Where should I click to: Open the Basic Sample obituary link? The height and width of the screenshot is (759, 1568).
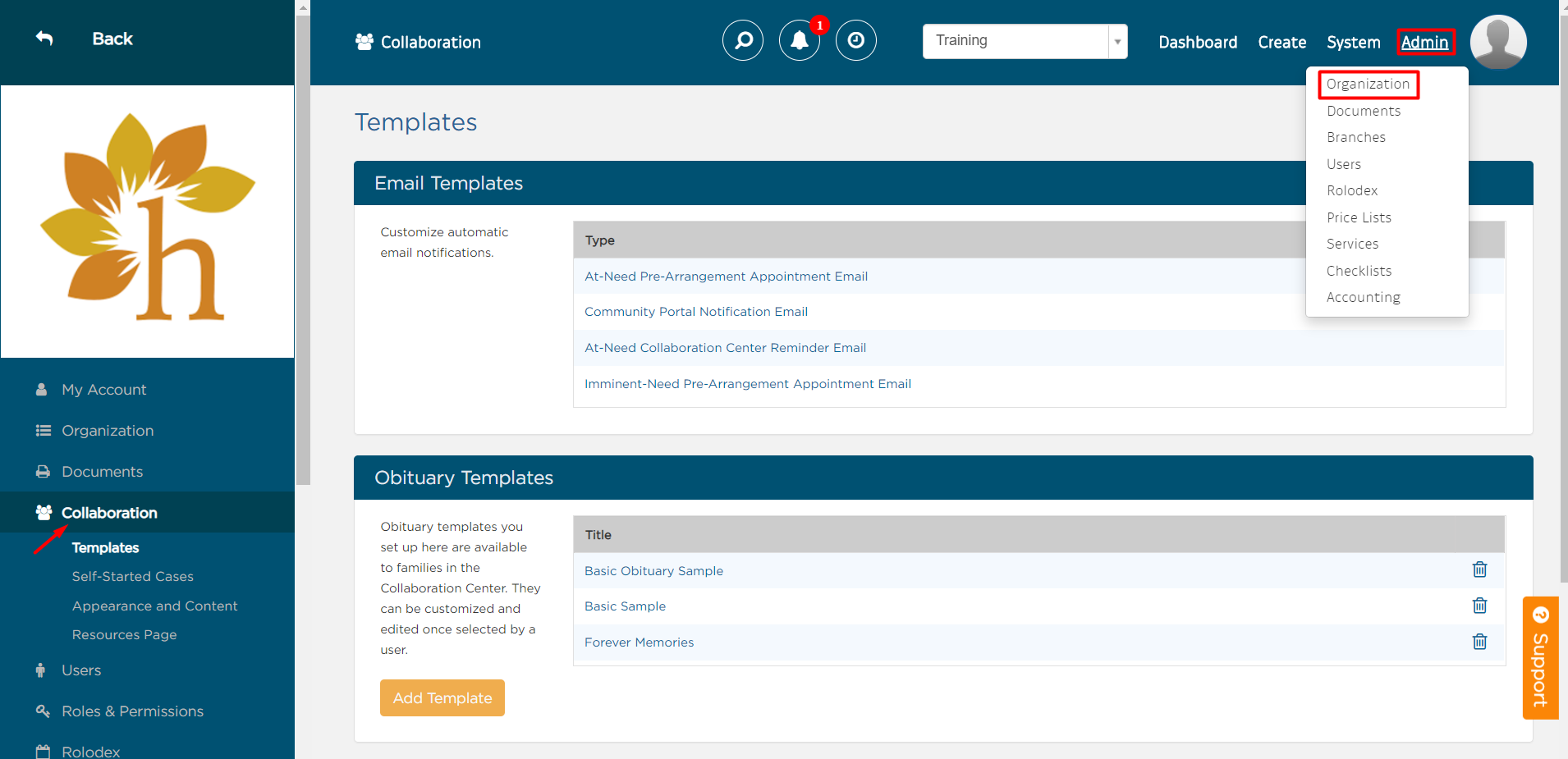pyautogui.click(x=625, y=606)
